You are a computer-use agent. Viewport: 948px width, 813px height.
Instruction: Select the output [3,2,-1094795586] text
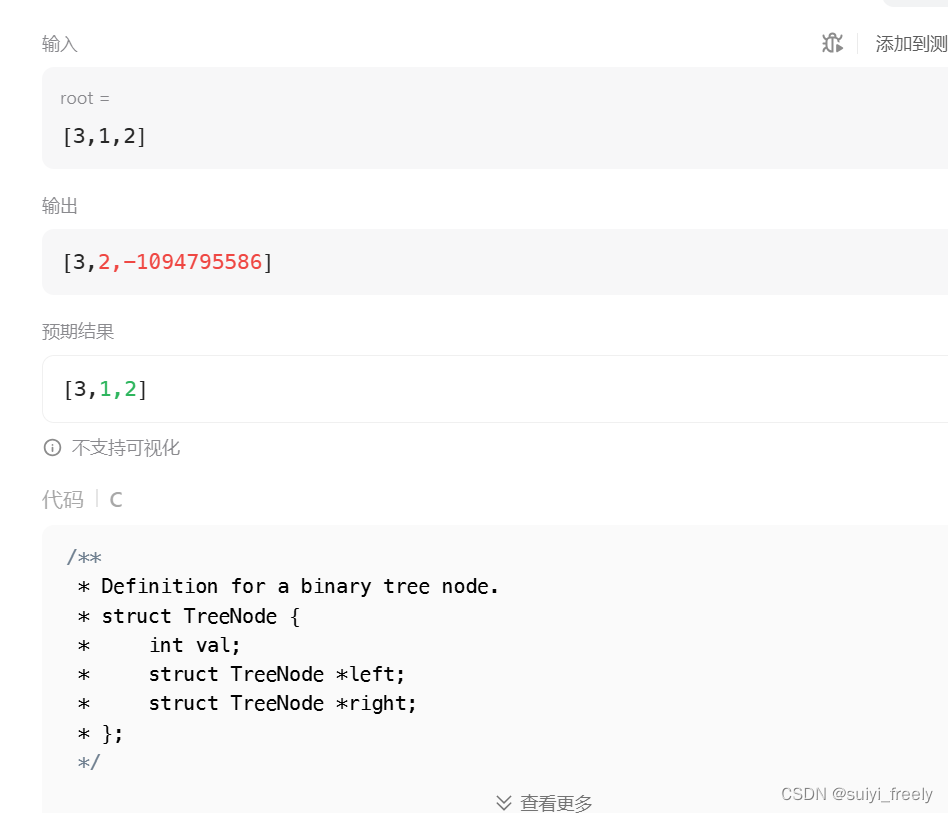pyautogui.click(x=167, y=262)
